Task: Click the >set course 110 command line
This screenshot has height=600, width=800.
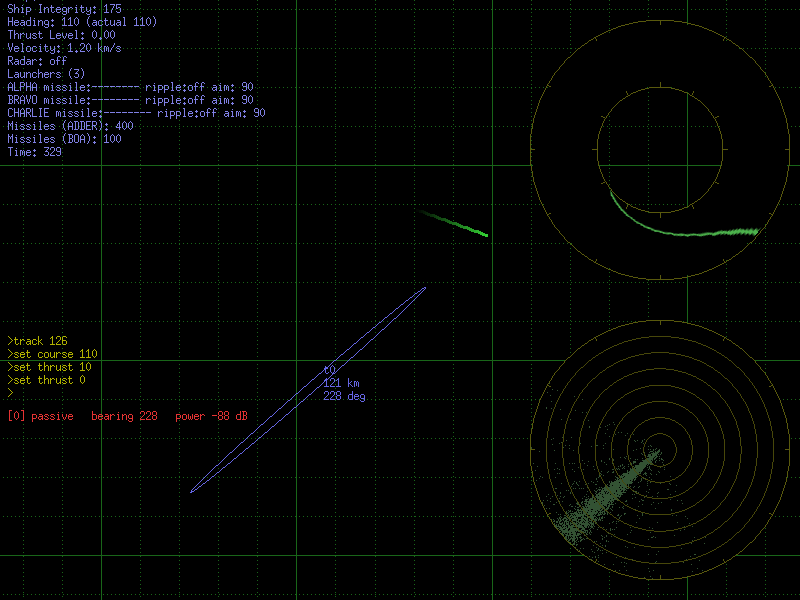Action: (x=53, y=354)
